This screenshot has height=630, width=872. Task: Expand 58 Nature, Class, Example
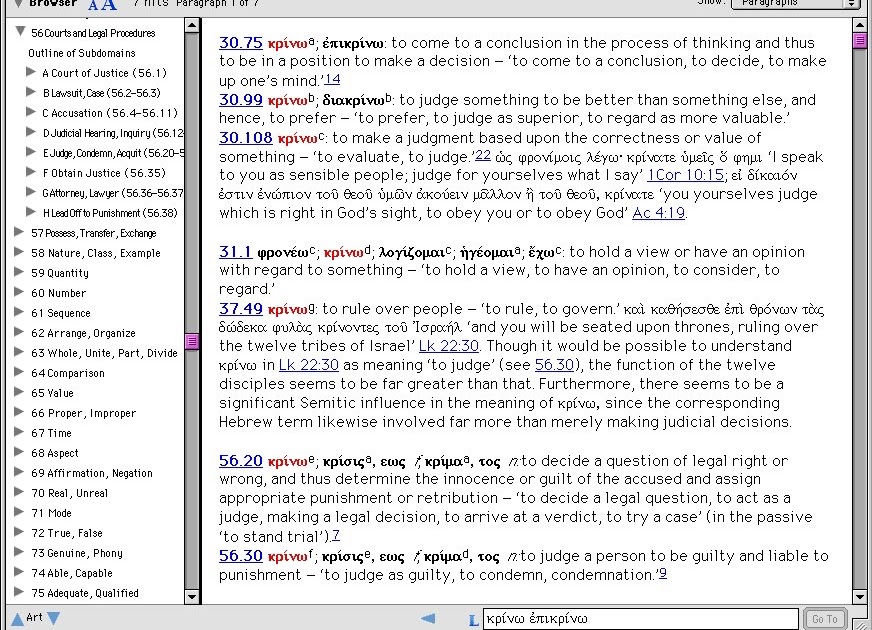pos(19,252)
